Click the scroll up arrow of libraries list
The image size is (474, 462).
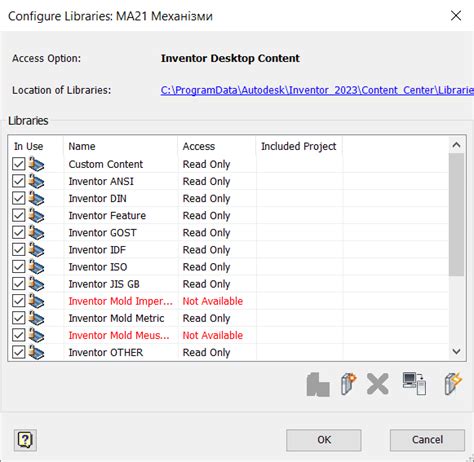tap(456, 145)
